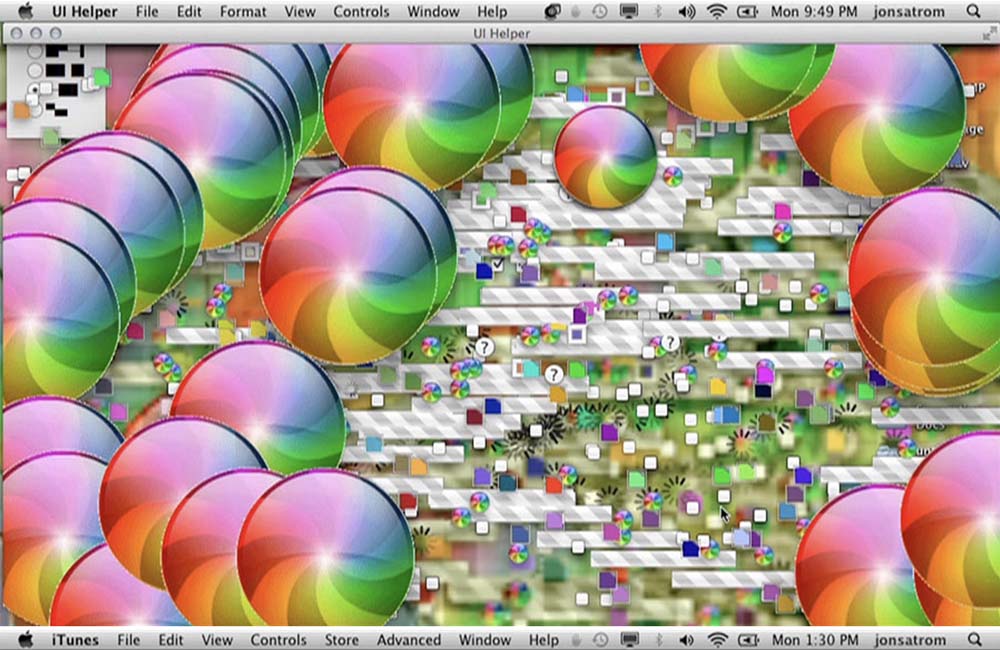Viewport: 1000px width, 650px height.
Task: Open Help menu in the UI Helper menu bar
Action: coord(492,11)
